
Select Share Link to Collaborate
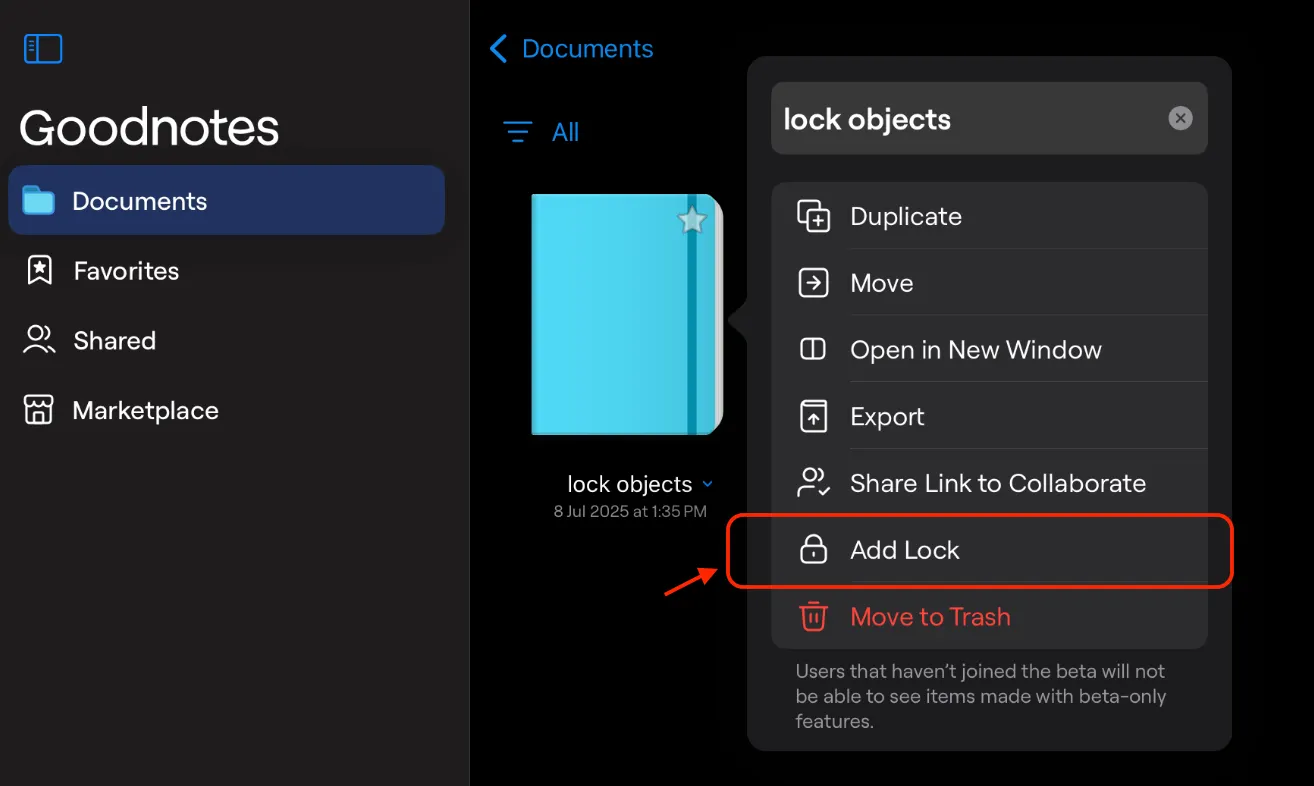(990, 483)
